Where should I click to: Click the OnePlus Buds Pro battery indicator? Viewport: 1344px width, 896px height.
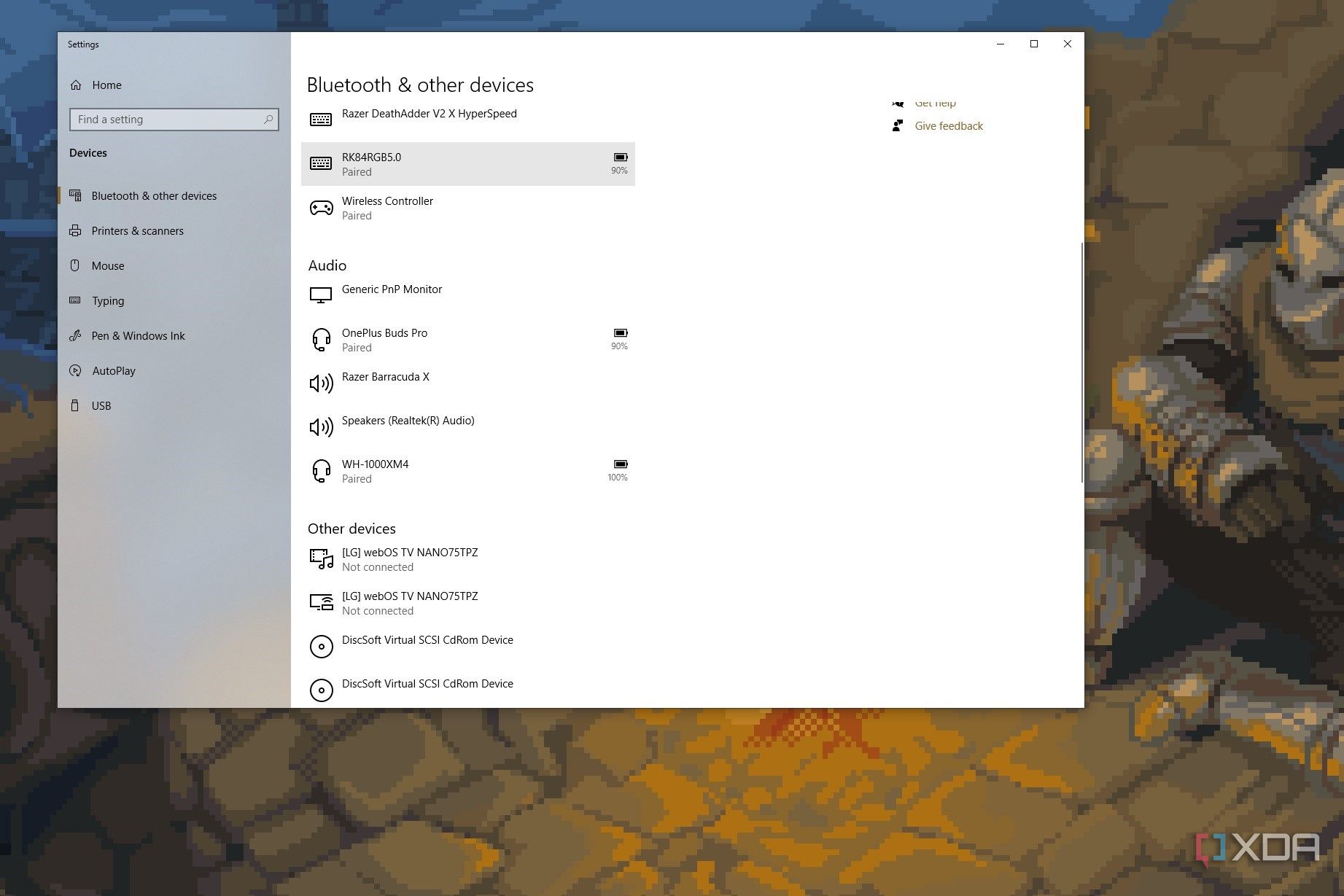click(x=620, y=340)
